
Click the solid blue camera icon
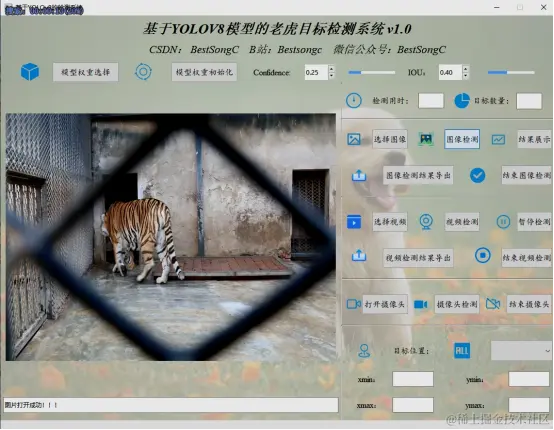click(x=421, y=304)
